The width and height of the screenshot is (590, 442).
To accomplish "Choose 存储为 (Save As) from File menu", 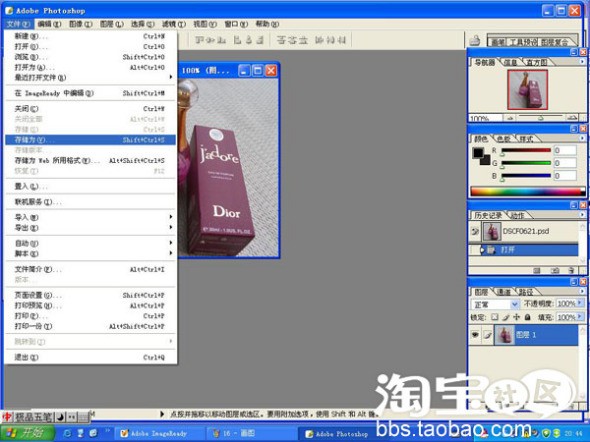I will click(x=90, y=140).
